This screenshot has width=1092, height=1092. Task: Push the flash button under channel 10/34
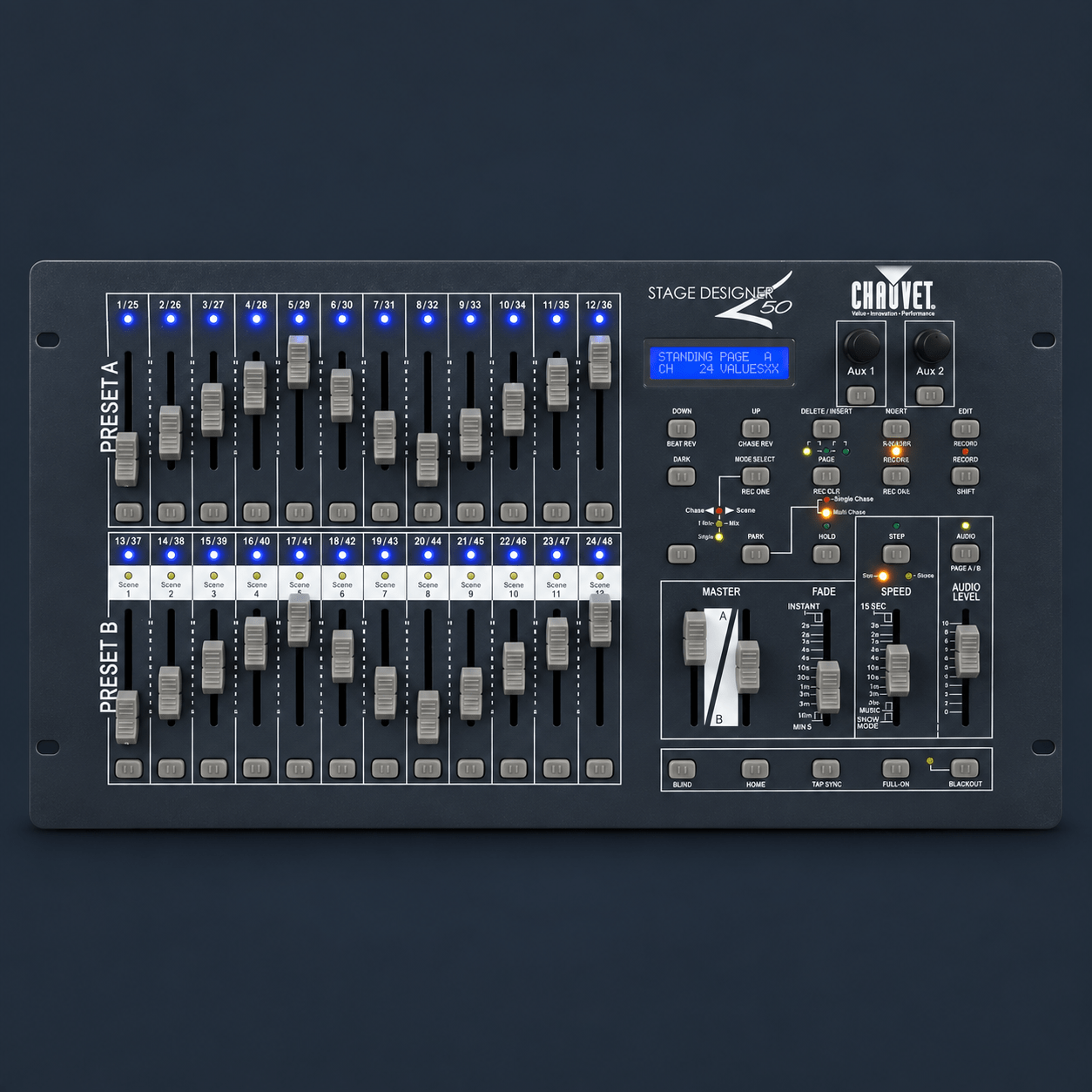coord(513,512)
